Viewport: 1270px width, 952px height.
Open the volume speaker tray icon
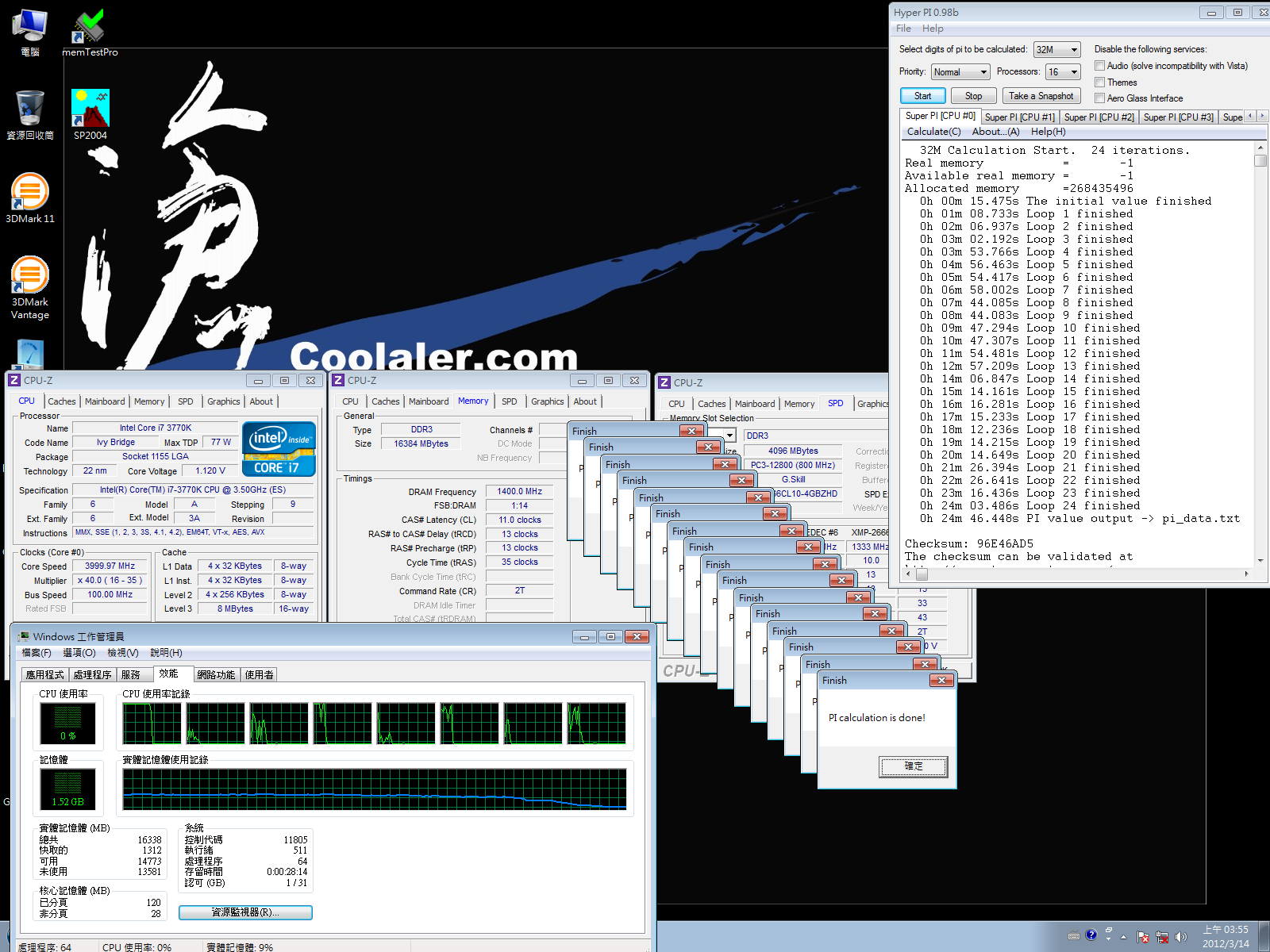(1181, 937)
